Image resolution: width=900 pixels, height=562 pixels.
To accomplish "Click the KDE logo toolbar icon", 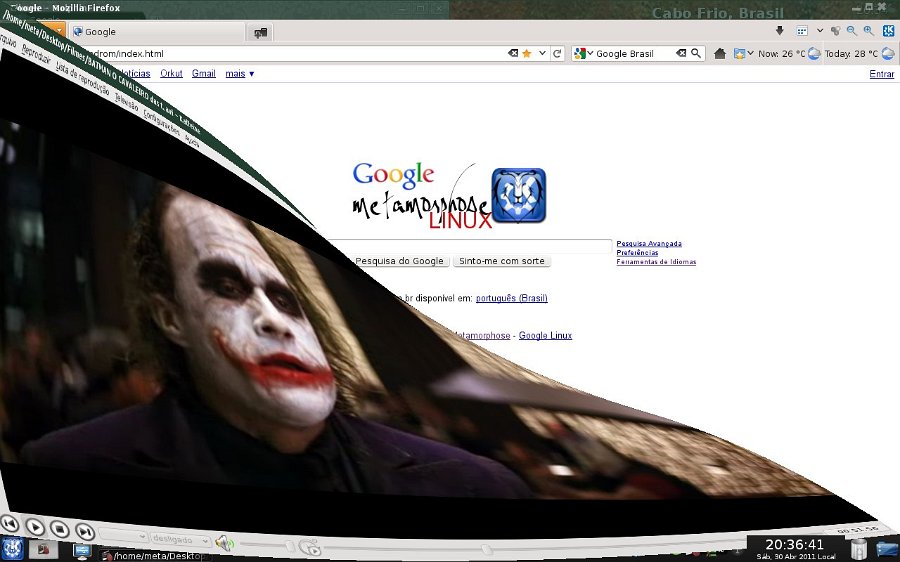I will [889, 30].
